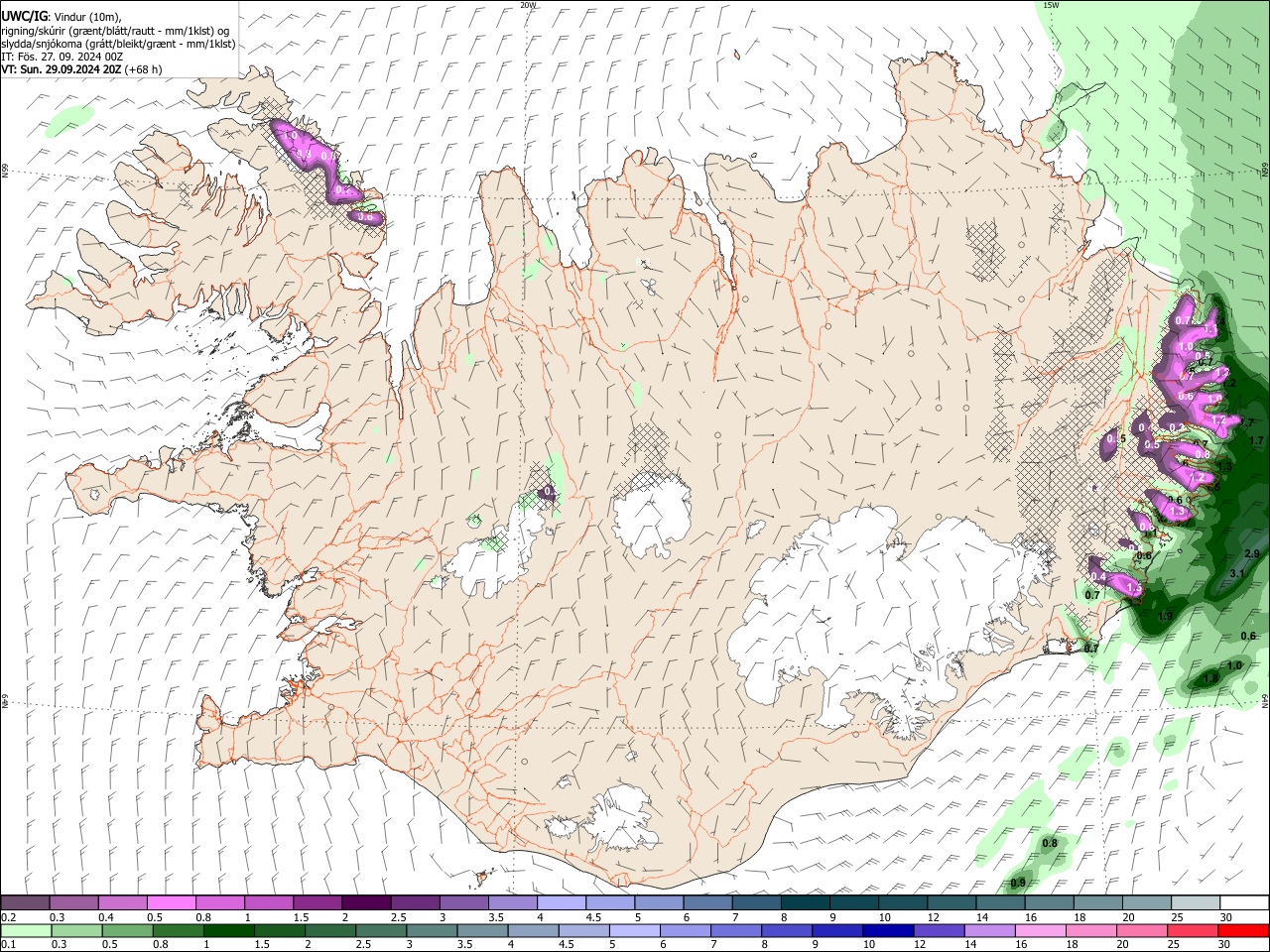Select the 'rigning/skúrir' legend description line
The image size is (1270, 952).
pyautogui.click(x=117, y=31)
